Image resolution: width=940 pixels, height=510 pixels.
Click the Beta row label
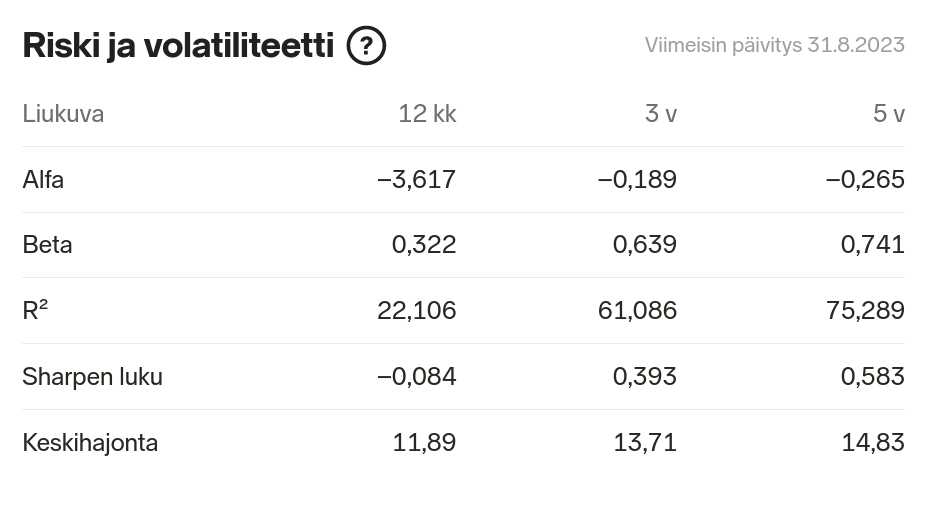[x=47, y=245]
